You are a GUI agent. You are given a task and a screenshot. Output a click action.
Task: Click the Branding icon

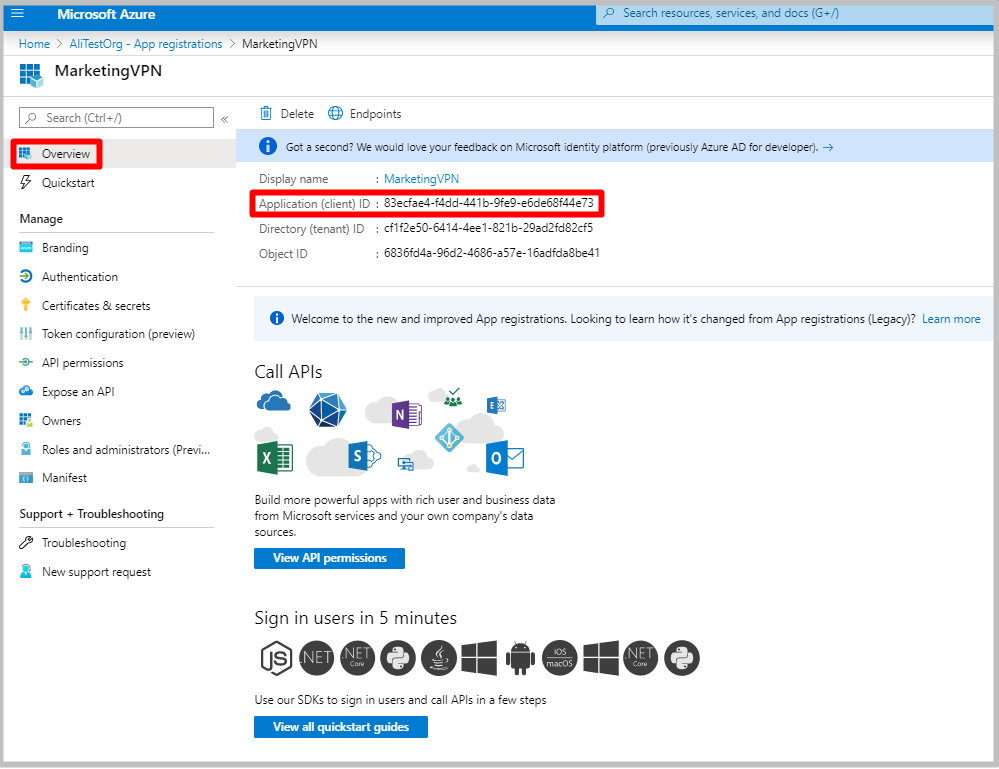(25, 247)
